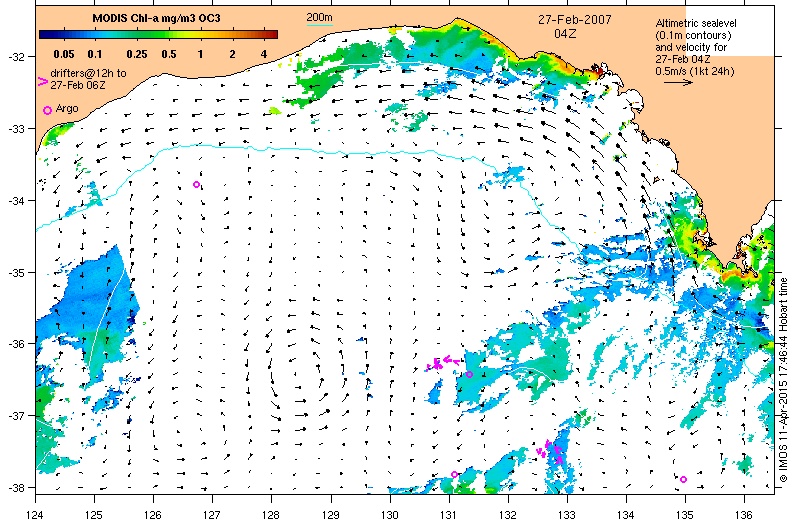The height and width of the screenshot is (520, 800).
Task: Click the magenta drifter track cluster near 131E, 36S
Action: (x=443, y=363)
